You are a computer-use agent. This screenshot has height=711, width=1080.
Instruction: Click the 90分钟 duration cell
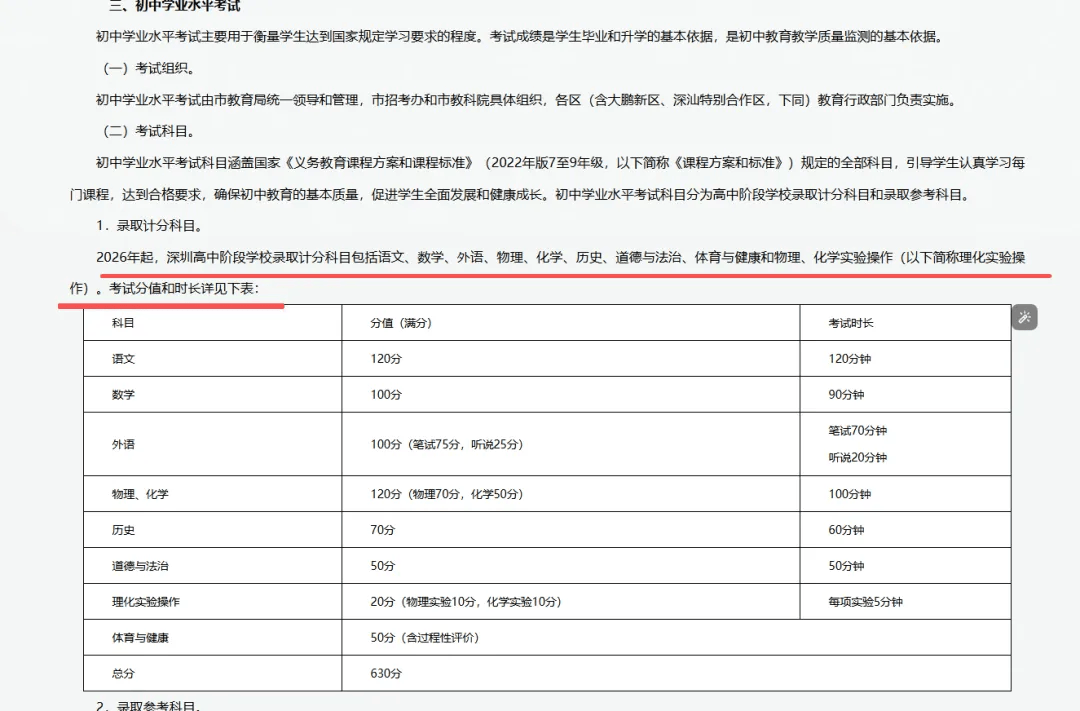point(905,394)
